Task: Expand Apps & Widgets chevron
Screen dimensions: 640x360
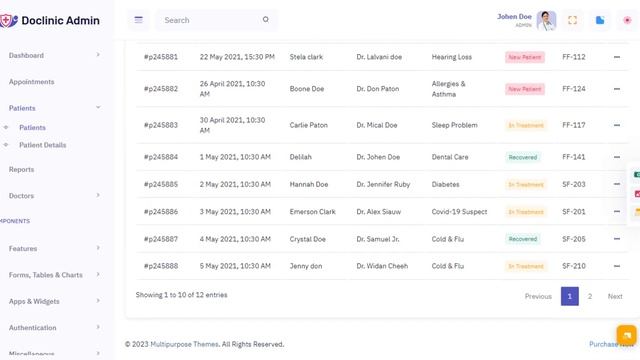Action: [x=98, y=301]
